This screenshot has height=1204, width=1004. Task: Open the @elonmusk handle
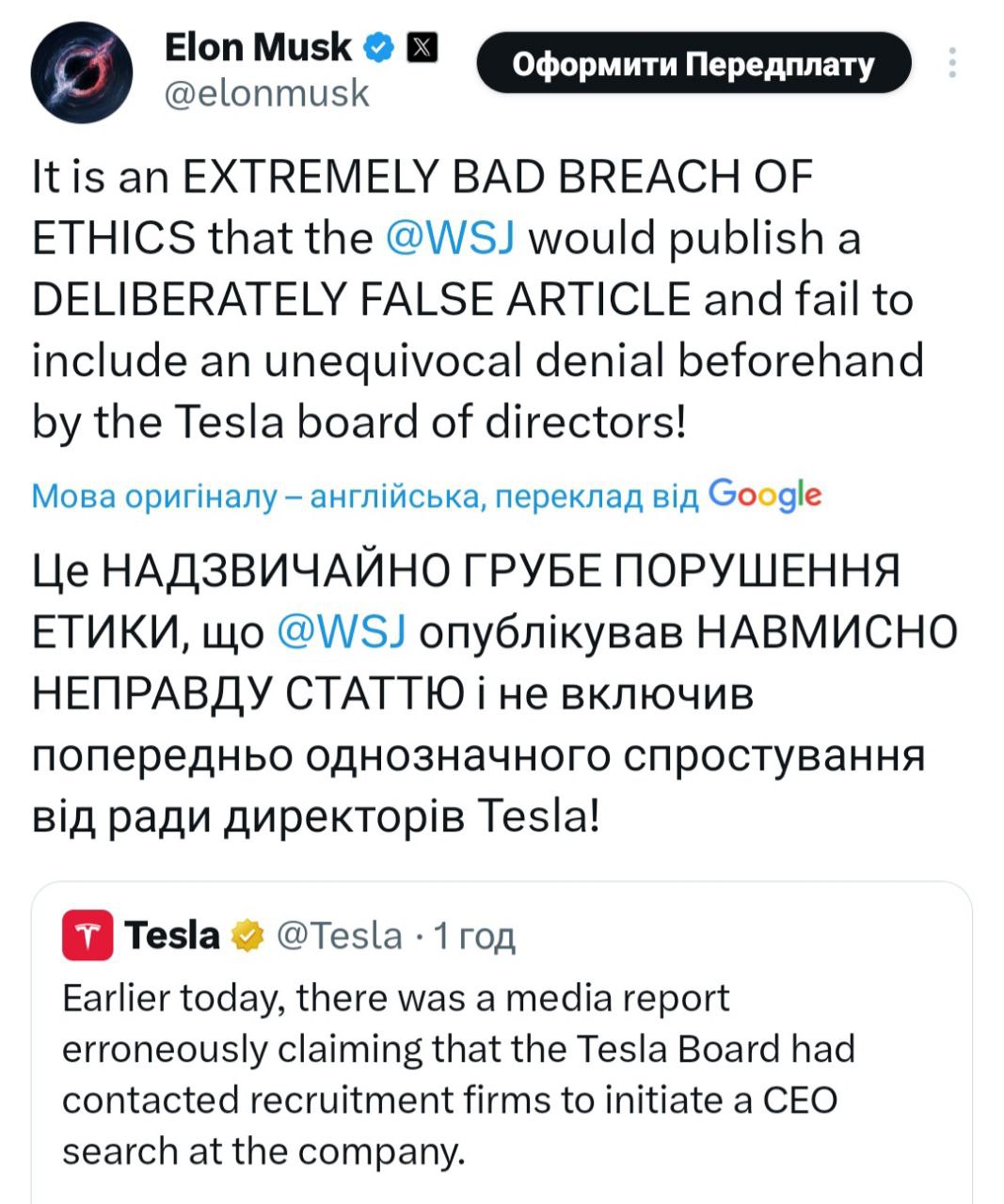[266, 94]
